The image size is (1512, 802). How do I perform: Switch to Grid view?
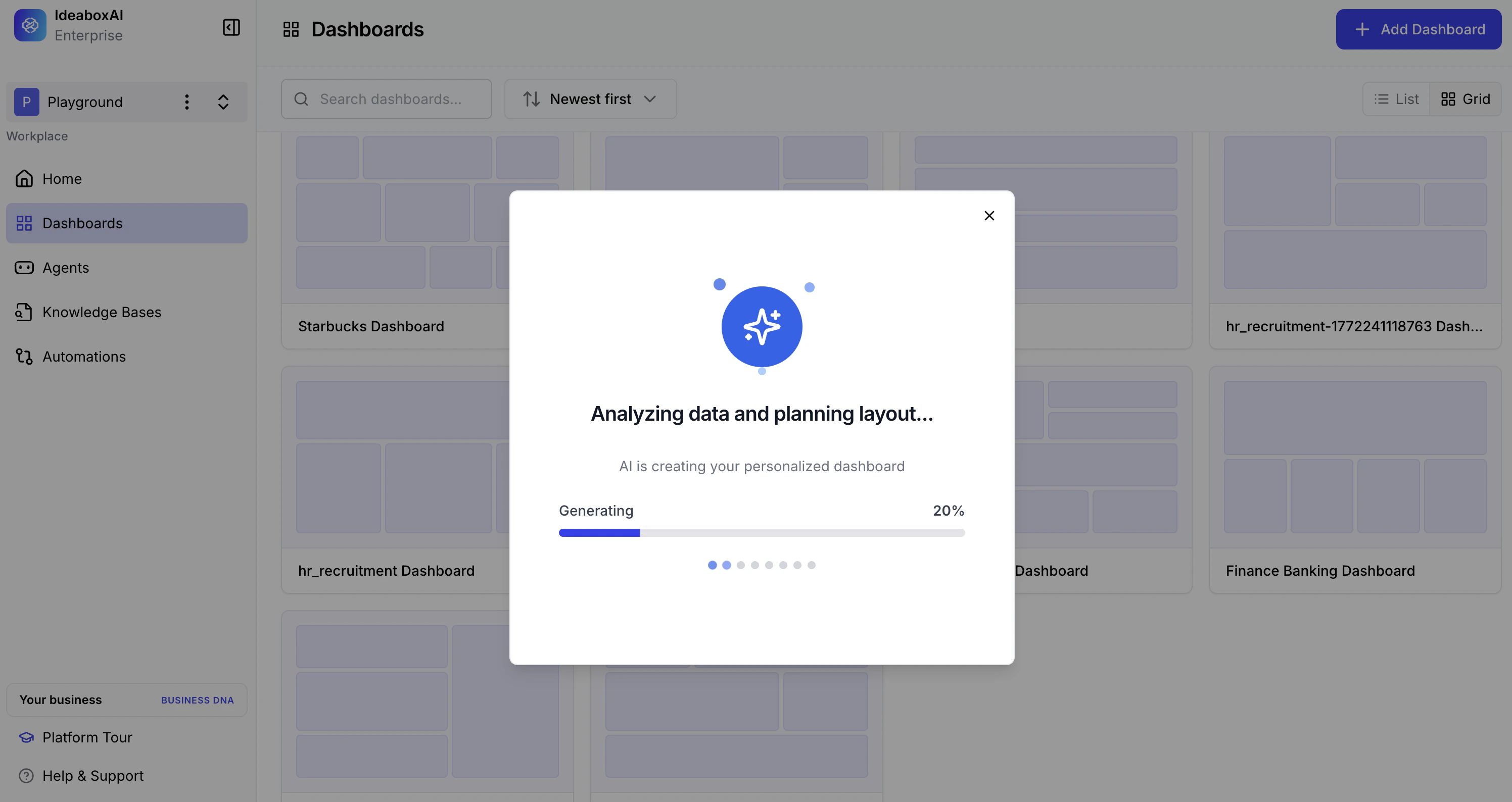(x=1466, y=99)
